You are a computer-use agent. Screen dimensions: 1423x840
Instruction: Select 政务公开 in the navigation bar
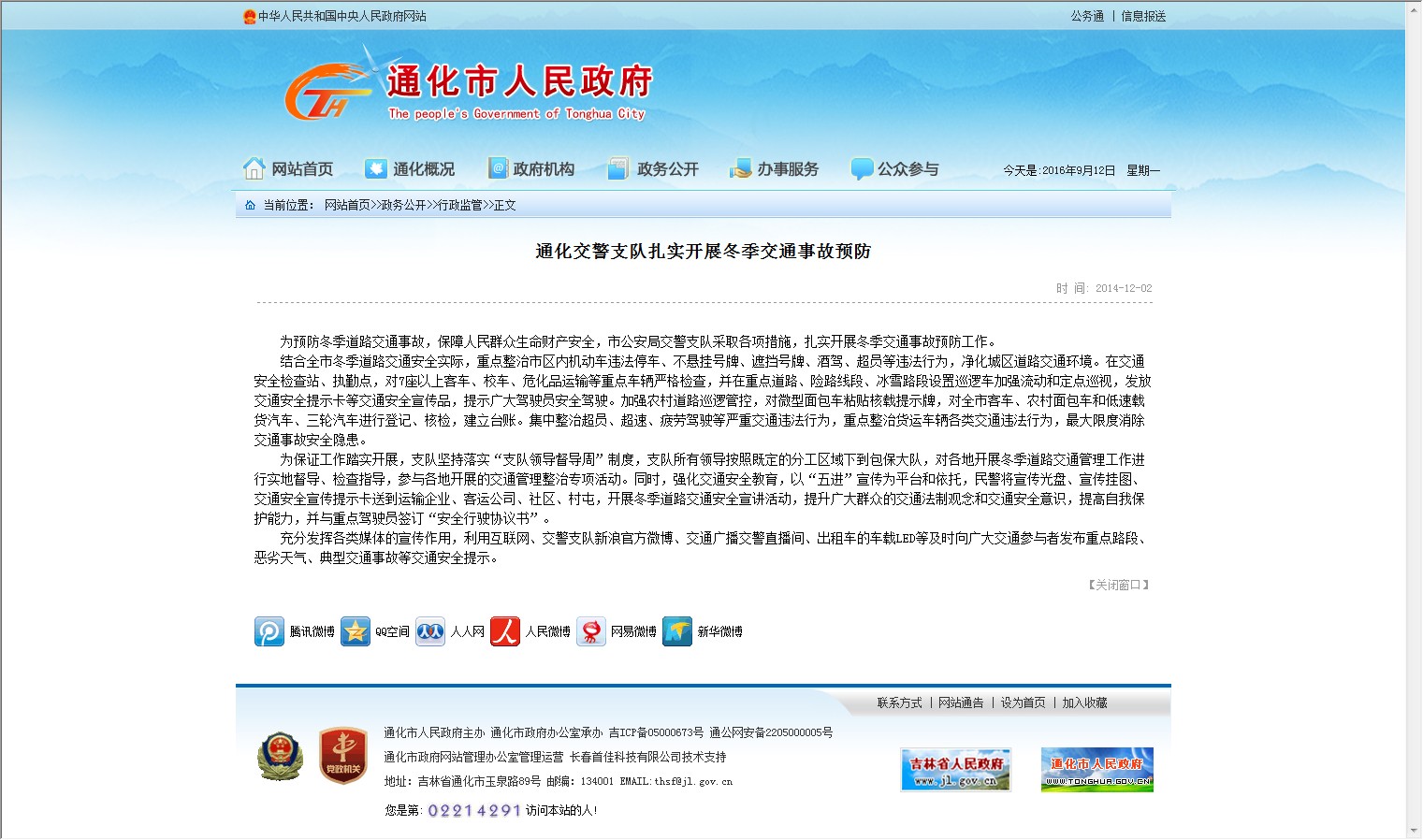tap(654, 169)
